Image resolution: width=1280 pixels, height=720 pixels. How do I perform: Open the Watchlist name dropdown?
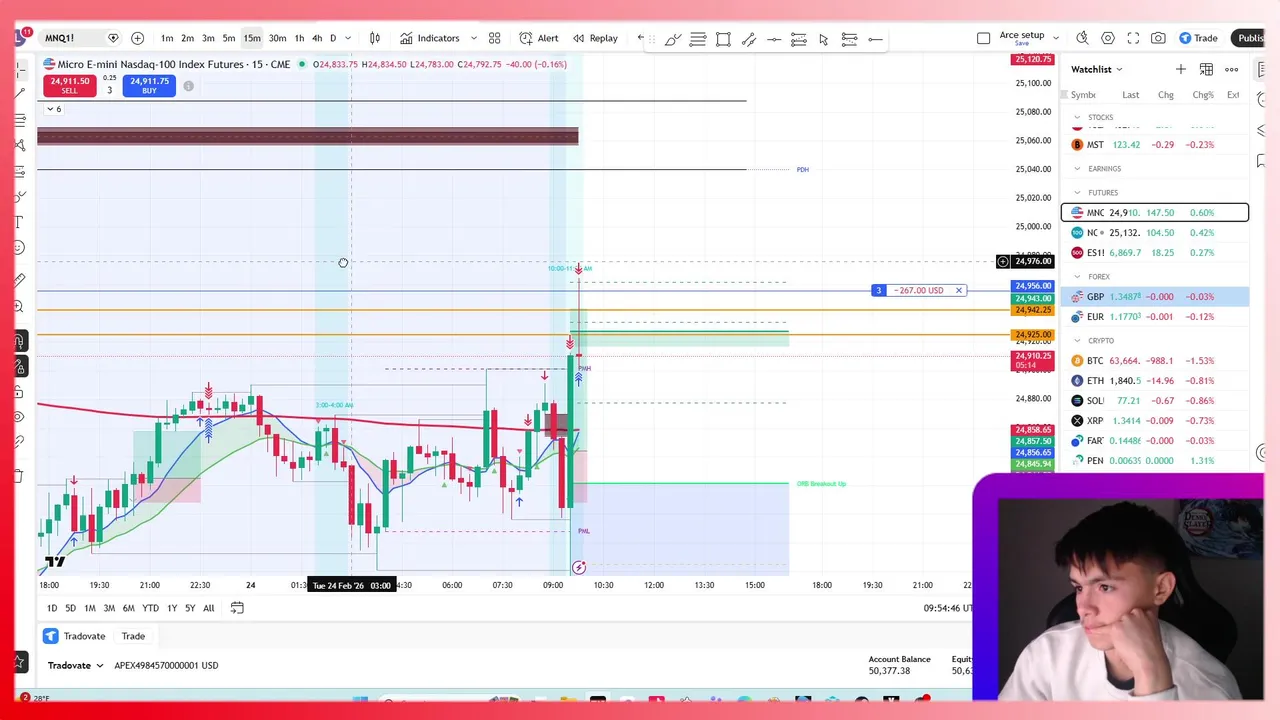click(x=1097, y=69)
